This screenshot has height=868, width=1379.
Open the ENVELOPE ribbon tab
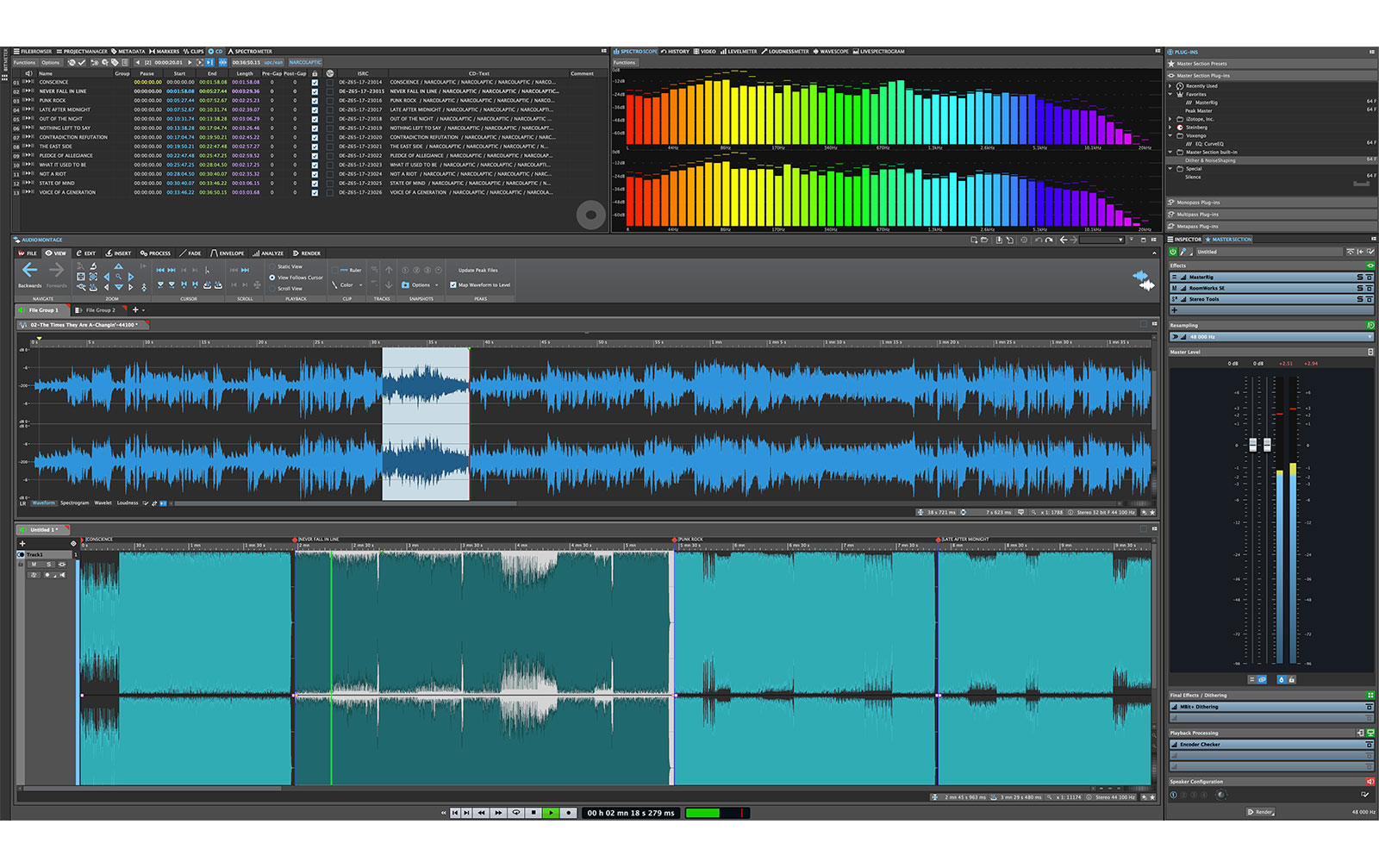(227, 253)
